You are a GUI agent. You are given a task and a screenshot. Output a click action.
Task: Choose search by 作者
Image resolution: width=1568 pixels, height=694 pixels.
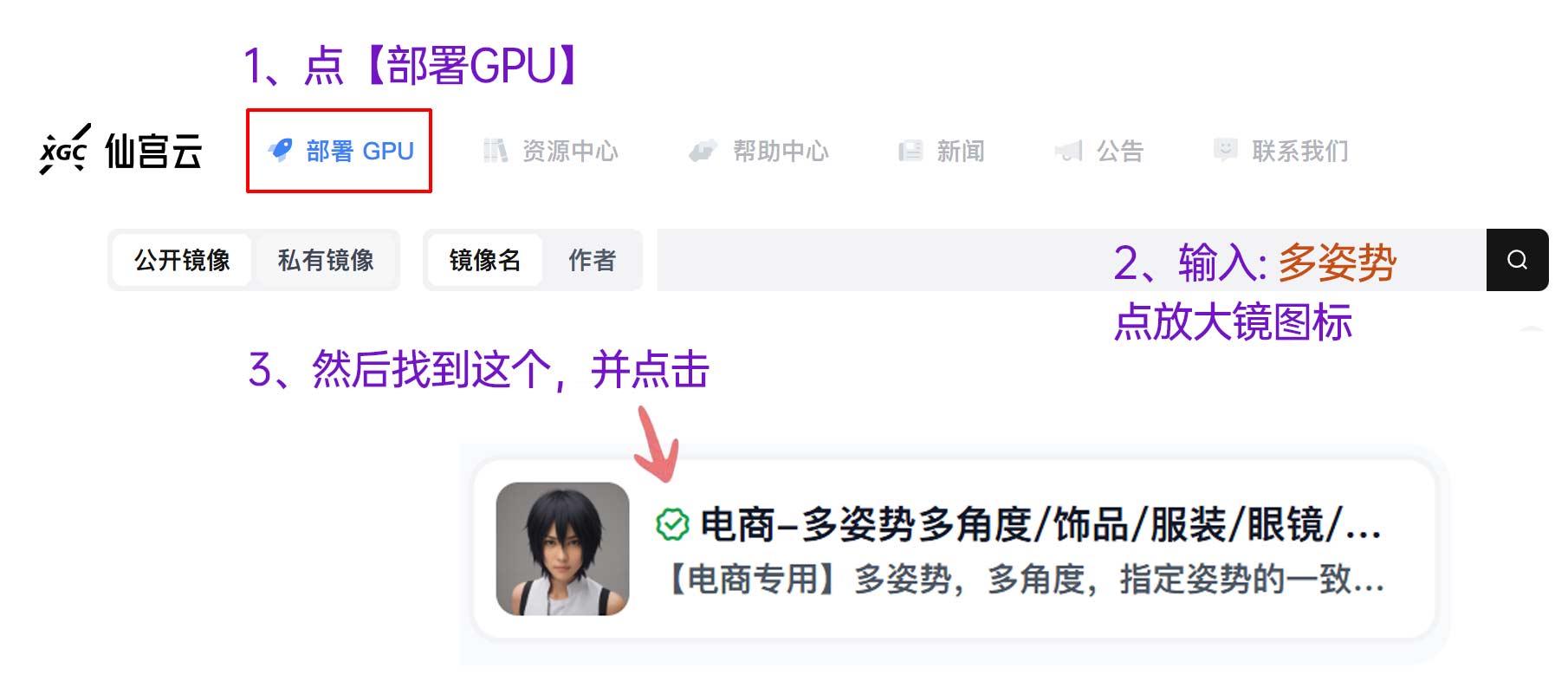tap(593, 260)
